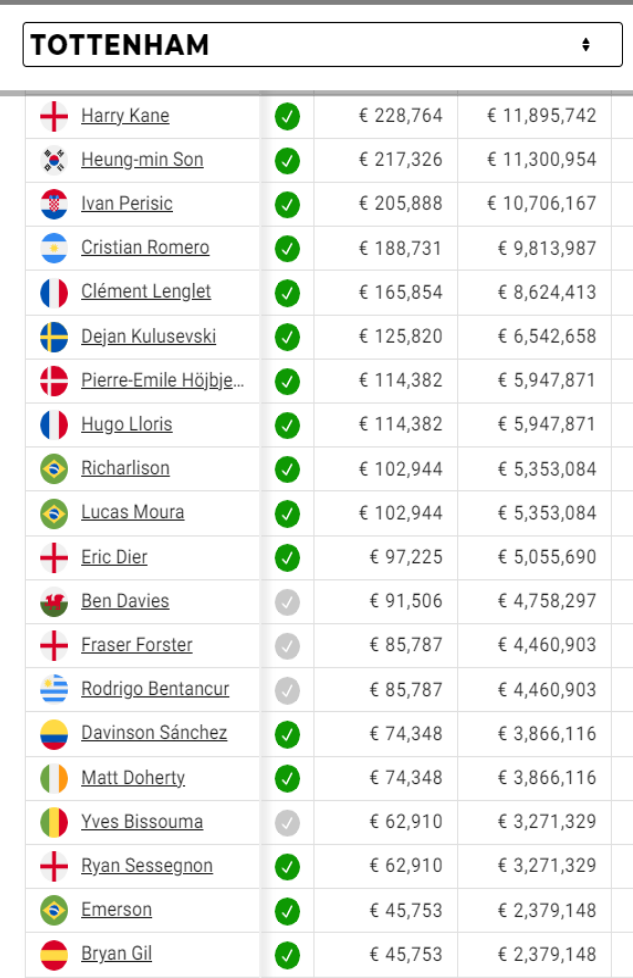The width and height of the screenshot is (633, 978).
Task: Click the Spain flag beside Bryan Gil
Action: coord(54,954)
